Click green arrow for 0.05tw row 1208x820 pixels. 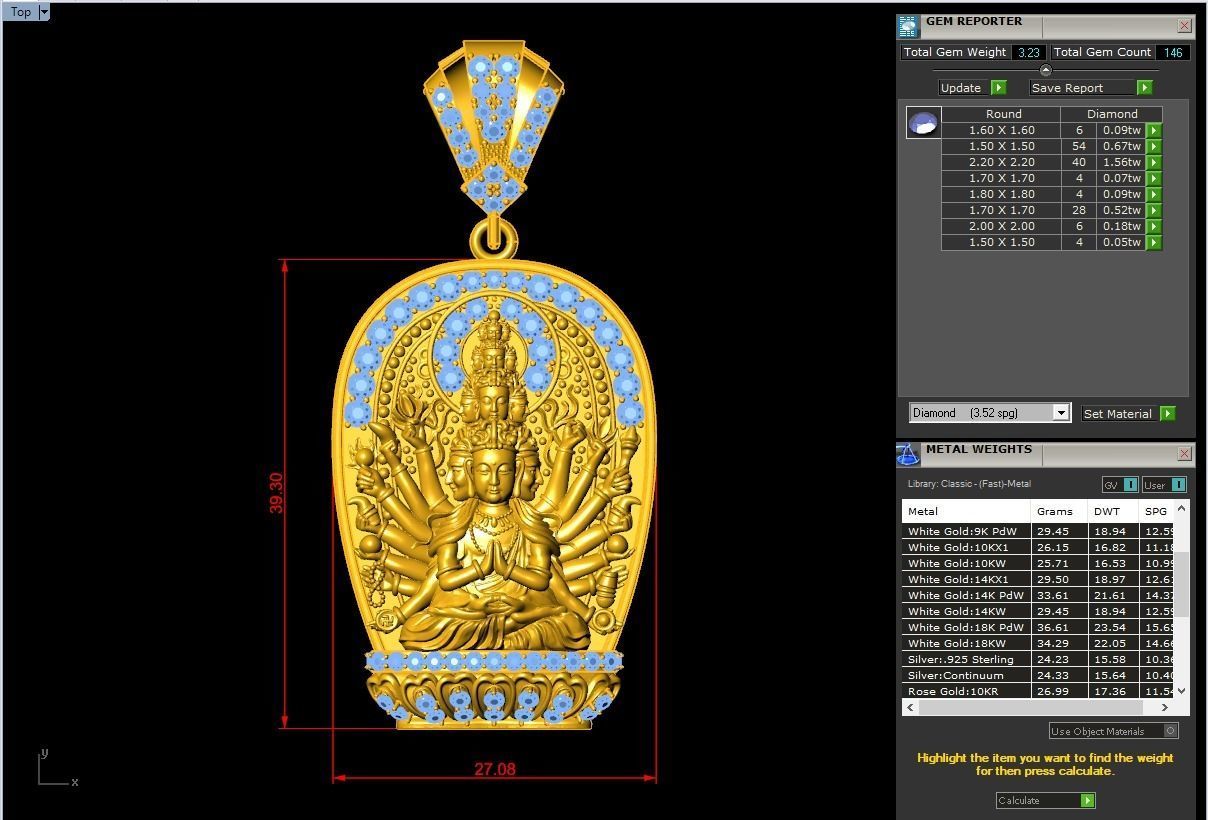point(1153,242)
